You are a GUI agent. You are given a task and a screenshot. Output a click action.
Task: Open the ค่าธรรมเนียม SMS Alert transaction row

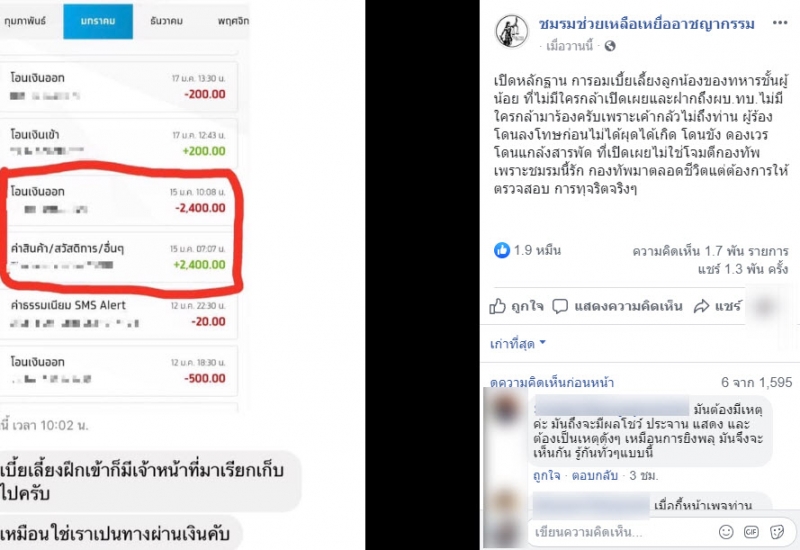click(x=119, y=313)
